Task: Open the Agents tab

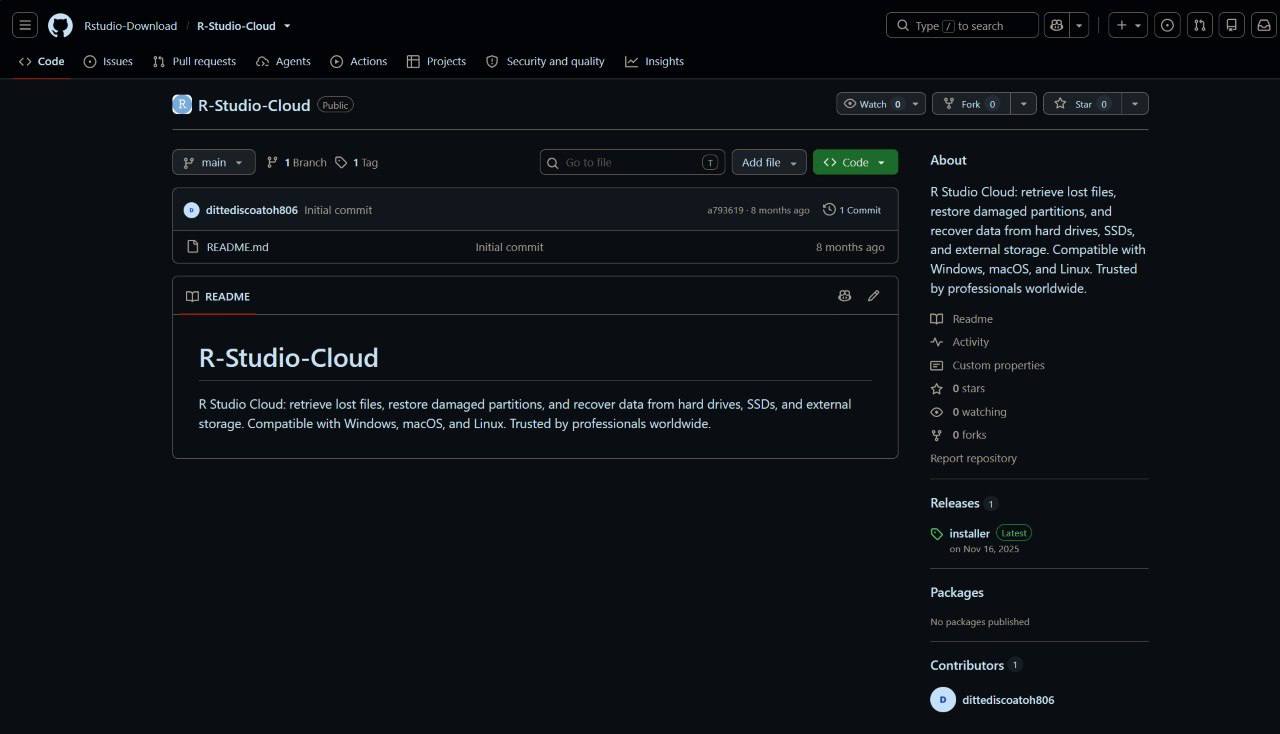Action: [x=283, y=61]
